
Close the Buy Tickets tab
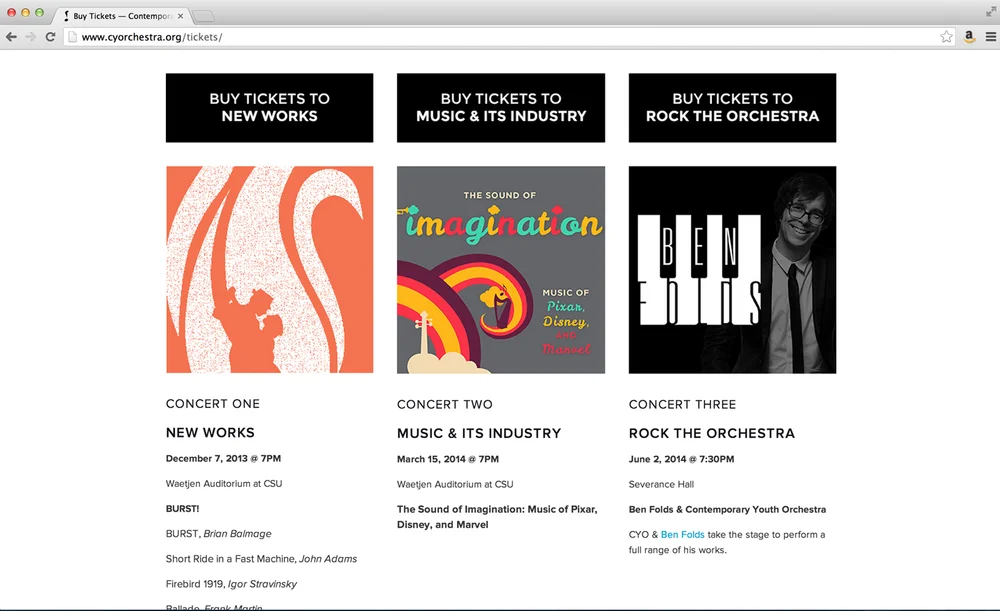click(180, 16)
